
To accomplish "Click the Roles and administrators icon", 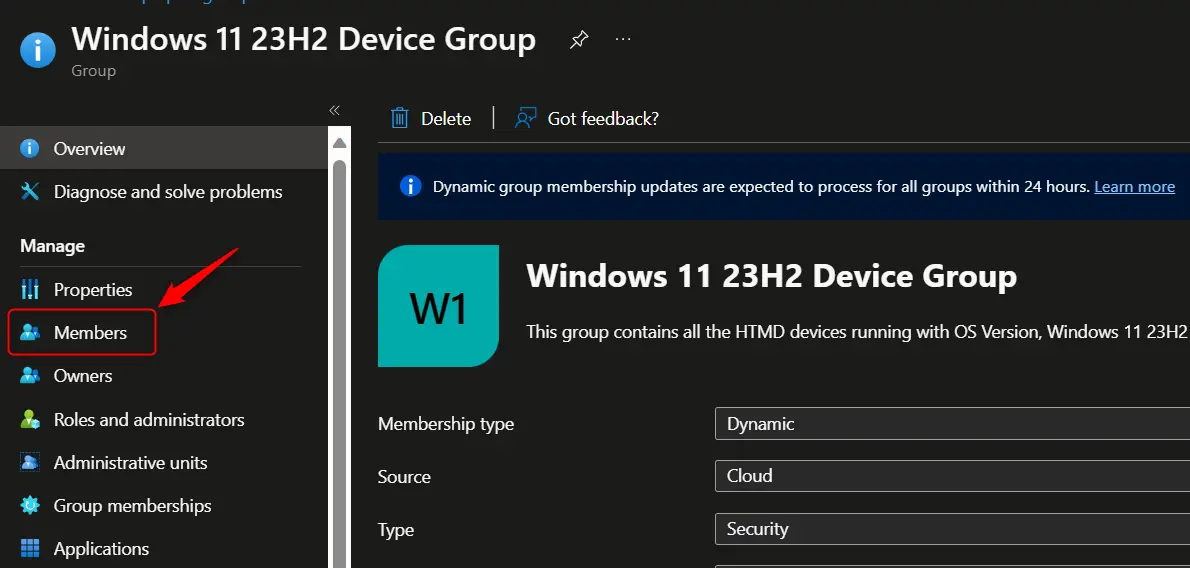I will coord(30,419).
